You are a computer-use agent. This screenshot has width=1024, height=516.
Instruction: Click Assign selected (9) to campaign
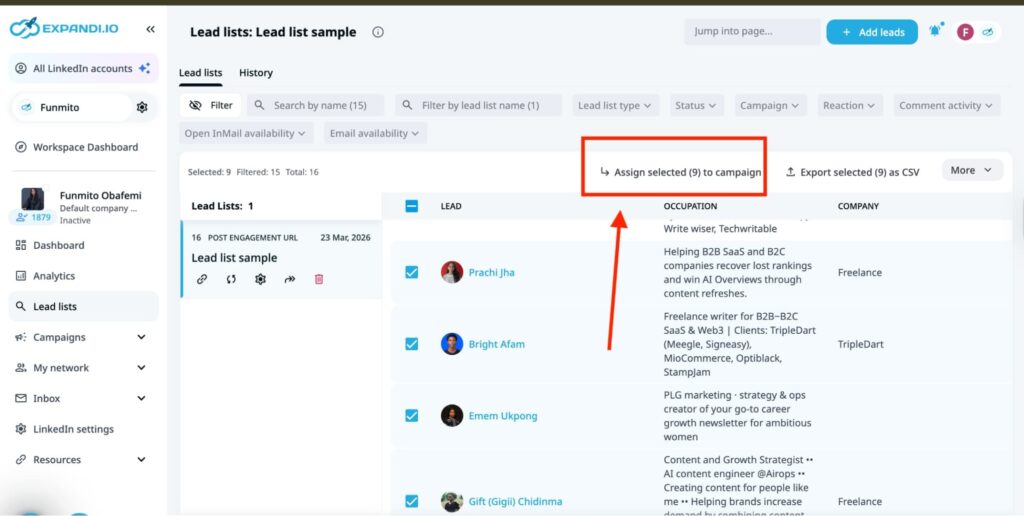[x=681, y=172]
